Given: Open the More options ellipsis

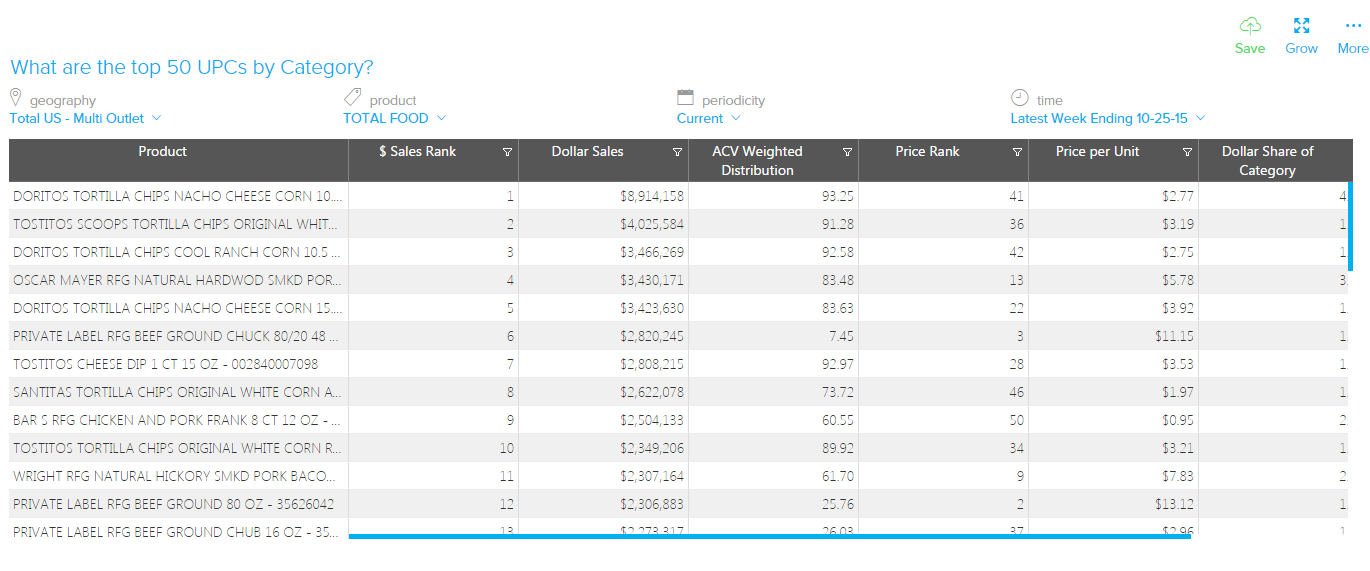Looking at the screenshot, I should pos(1353,26).
